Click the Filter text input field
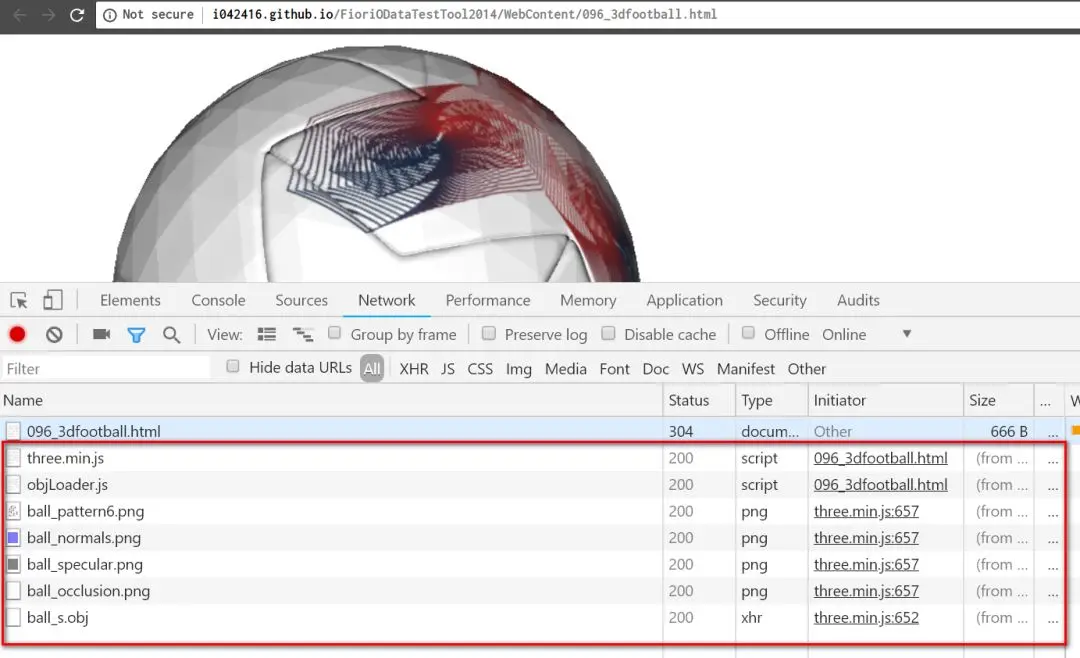The height and width of the screenshot is (658, 1080). (x=106, y=369)
